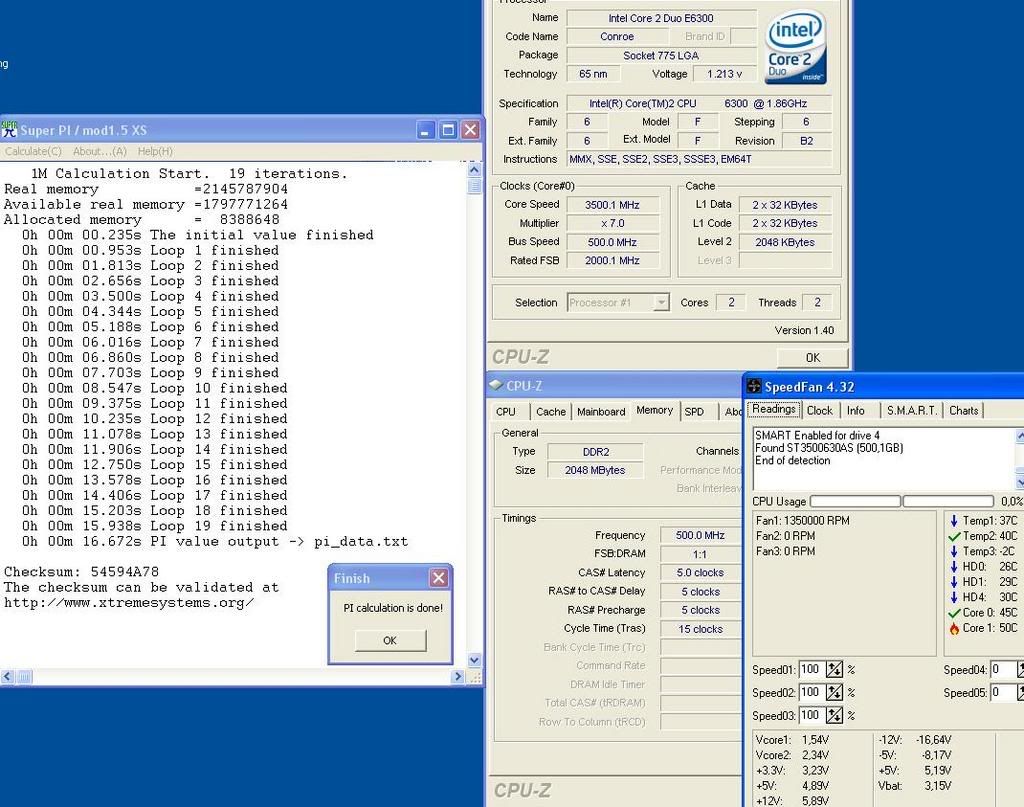The height and width of the screenshot is (807, 1024).
Task: Click the HD1 temperature arrow icon
Action: click(954, 582)
